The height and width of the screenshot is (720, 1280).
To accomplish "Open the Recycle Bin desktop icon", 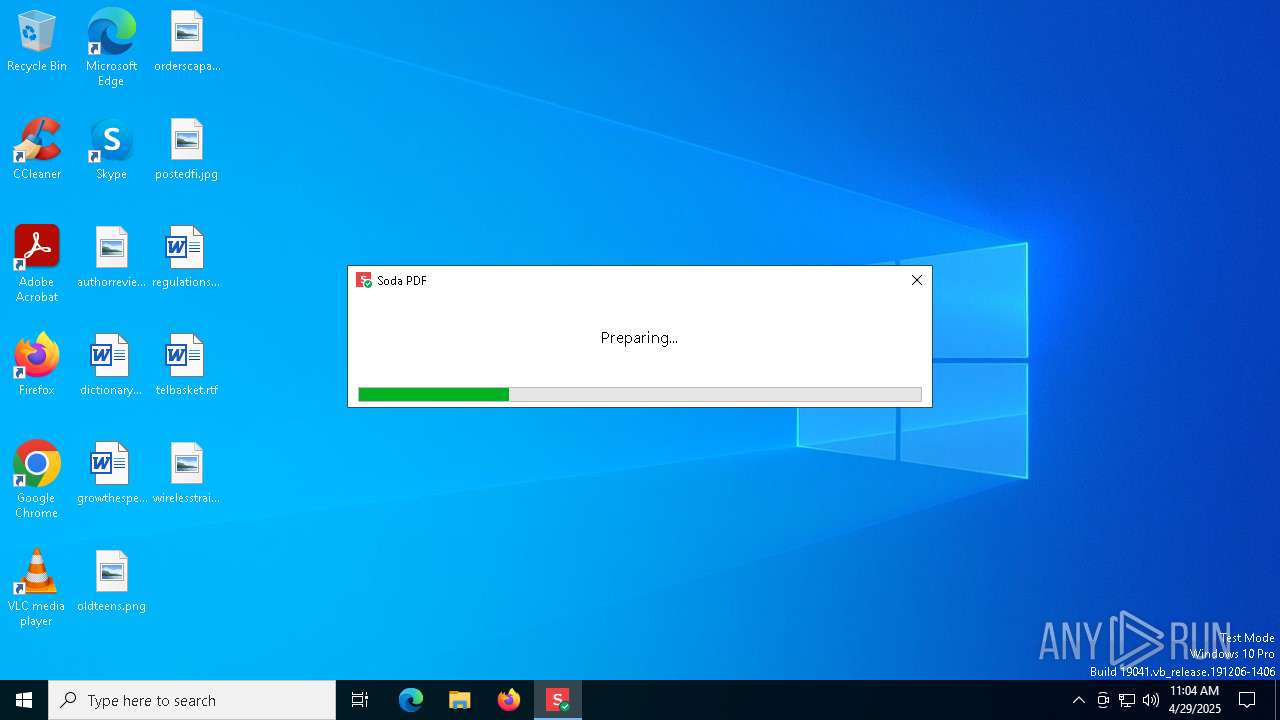I will (37, 42).
